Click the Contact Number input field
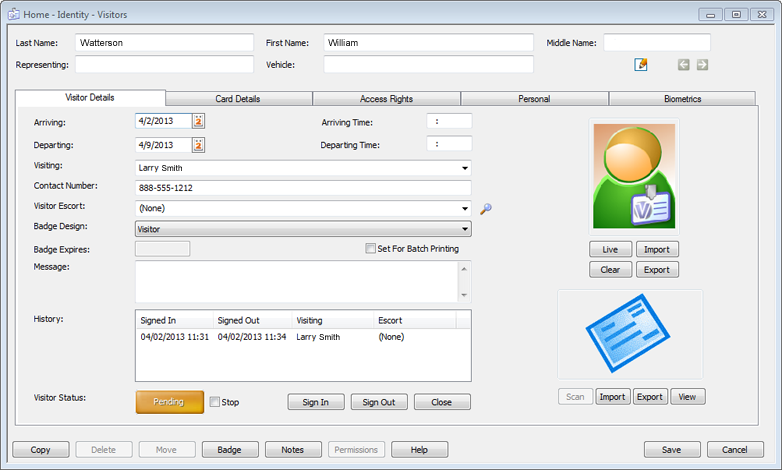The height and width of the screenshot is (470, 782). 302,188
